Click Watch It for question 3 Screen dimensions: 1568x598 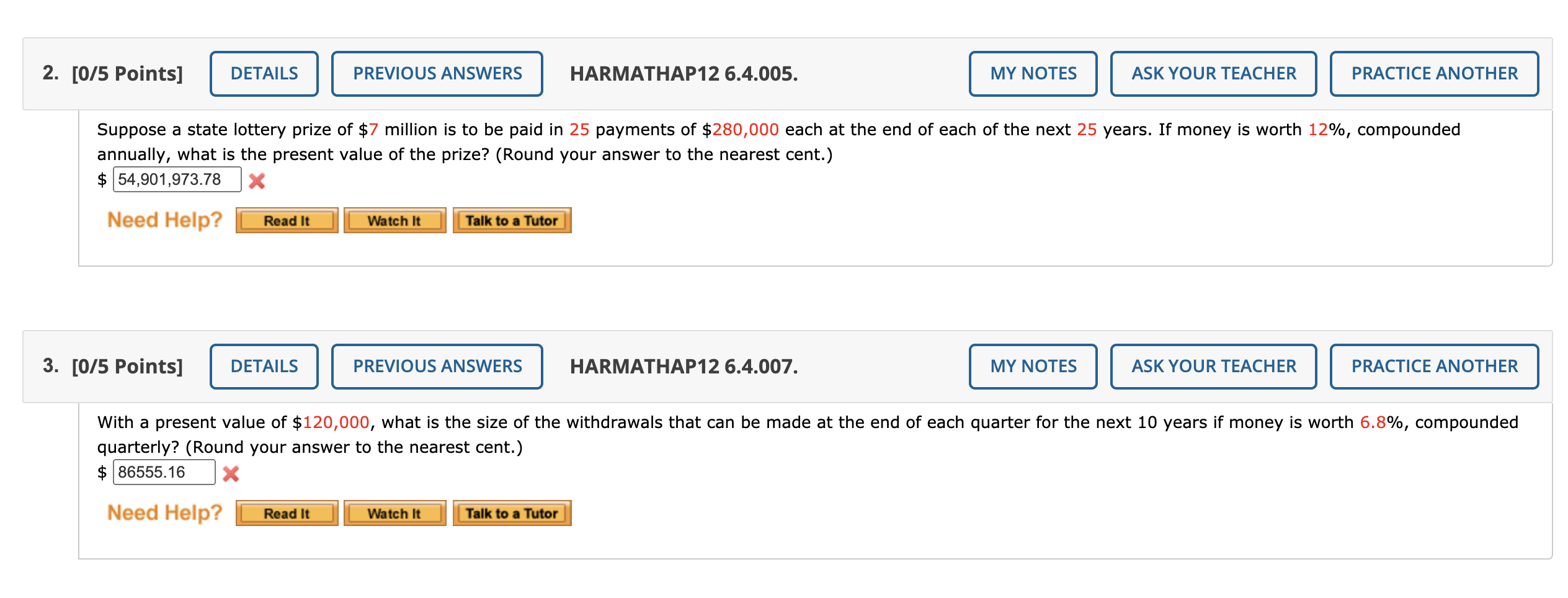[395, 512]
